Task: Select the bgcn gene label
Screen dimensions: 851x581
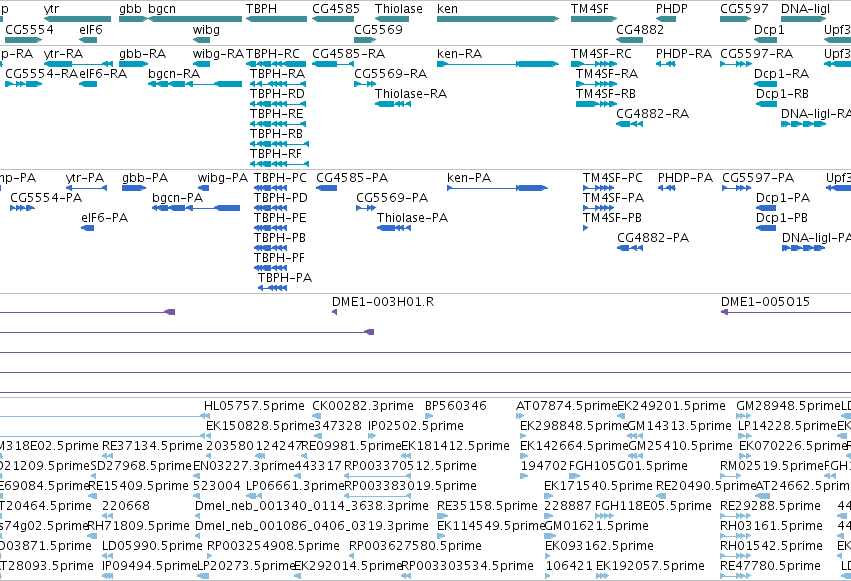Action: click(162, 9)
